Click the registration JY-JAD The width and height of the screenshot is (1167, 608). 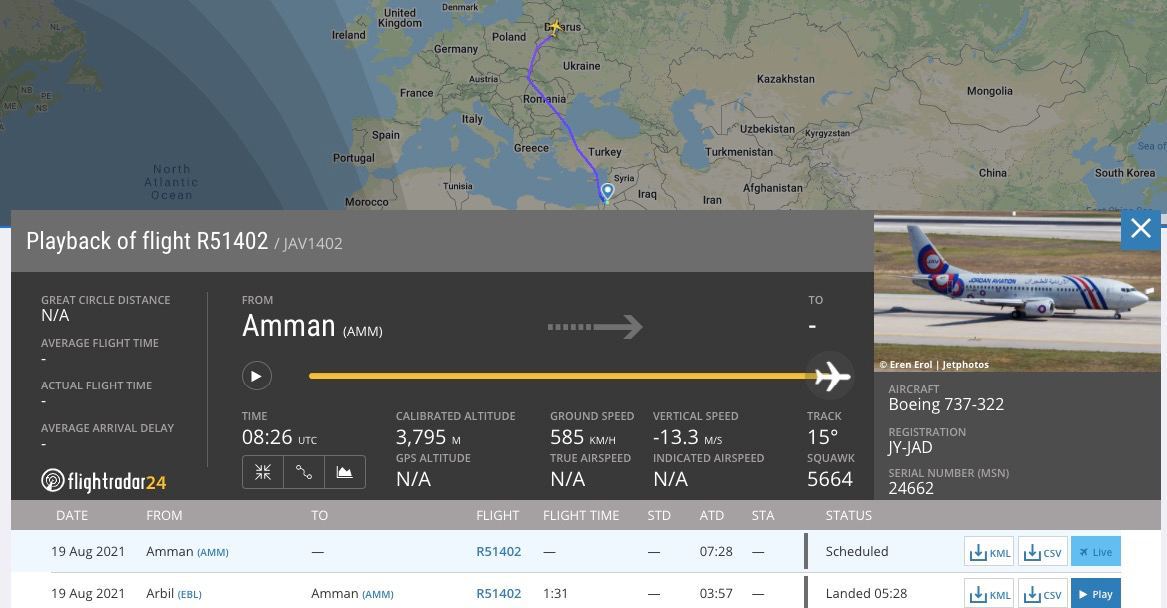[x=910, y=447]
